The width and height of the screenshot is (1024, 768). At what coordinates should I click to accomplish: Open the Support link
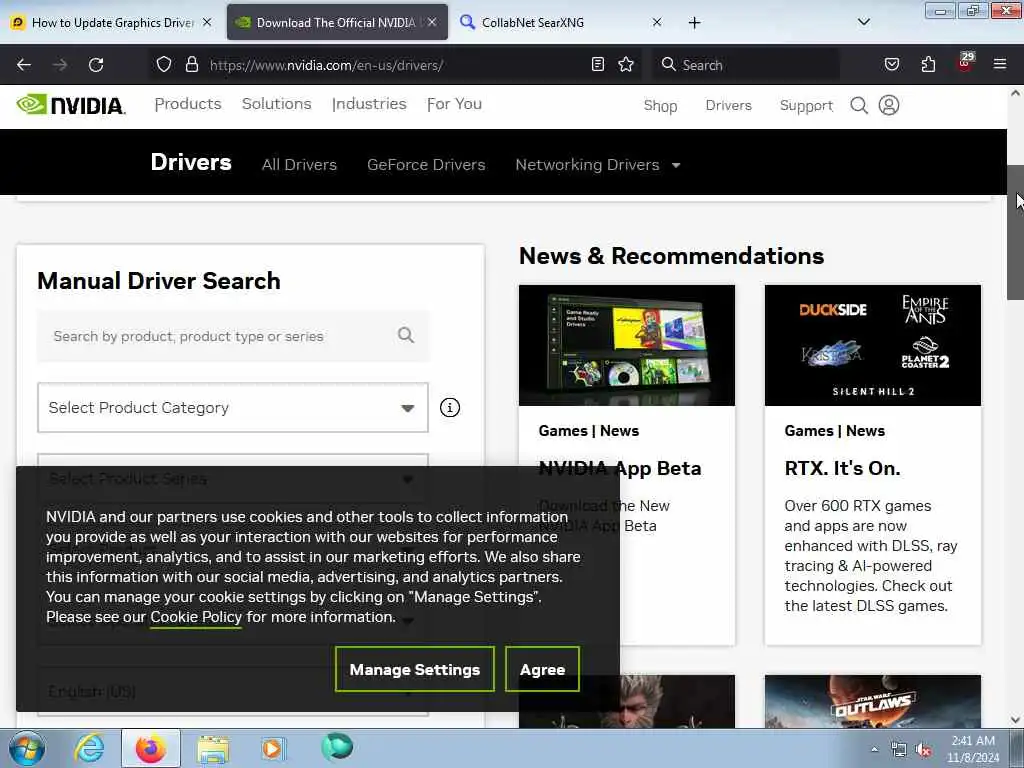(x=807, y=105)
